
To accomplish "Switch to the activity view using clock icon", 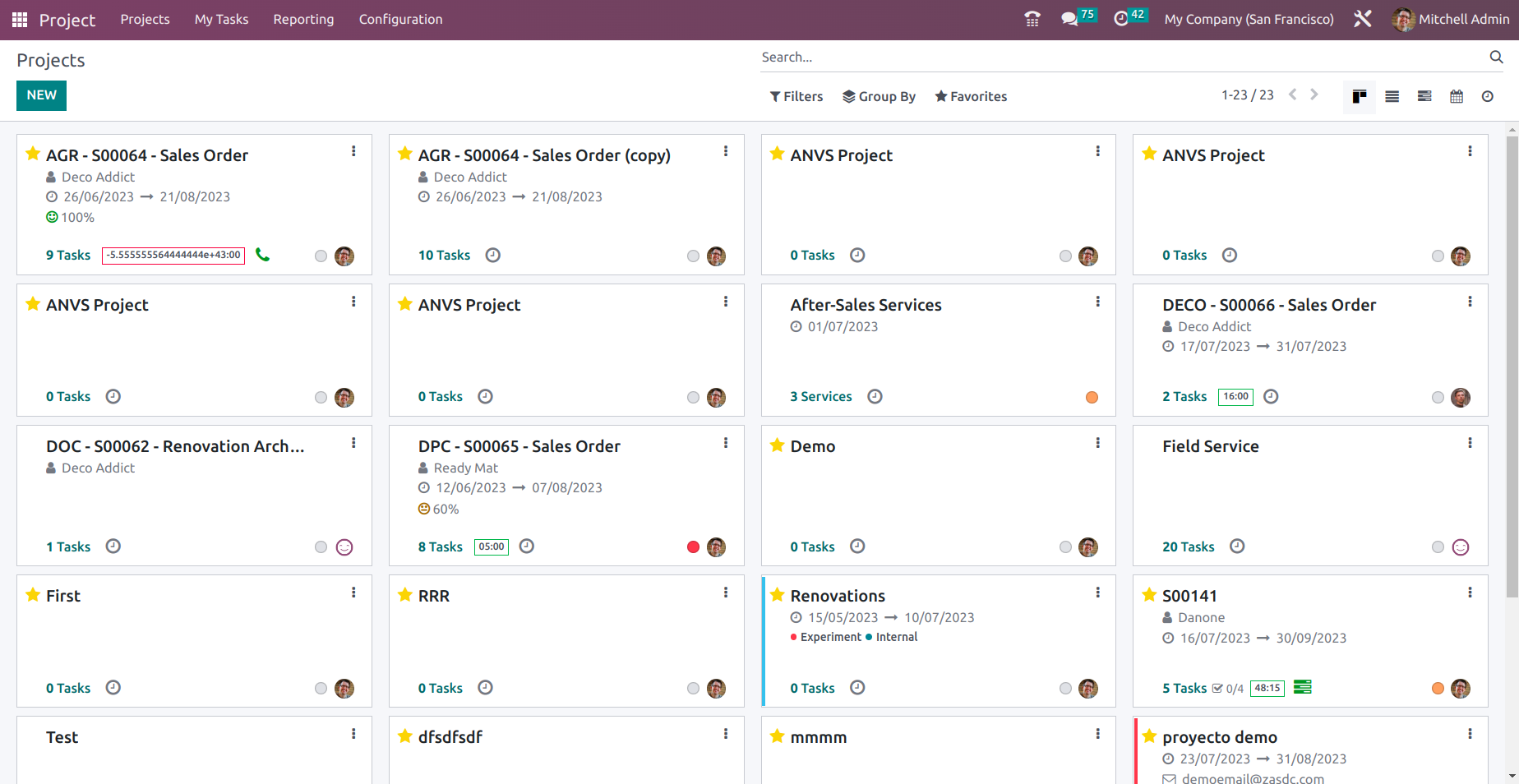I will coord(1488,96).
